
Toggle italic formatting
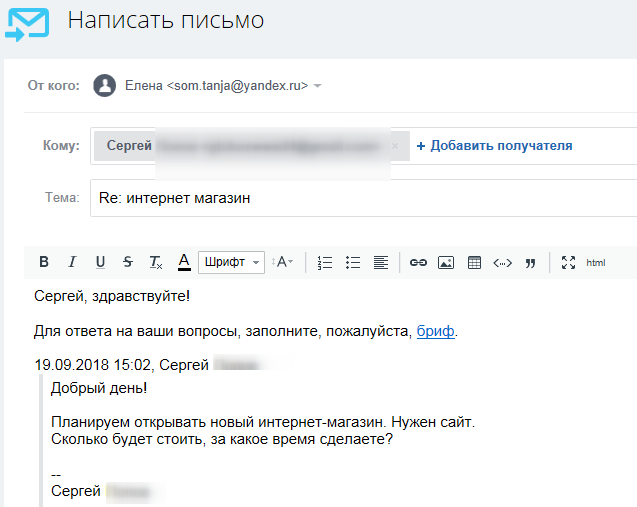tap(72, 262)
